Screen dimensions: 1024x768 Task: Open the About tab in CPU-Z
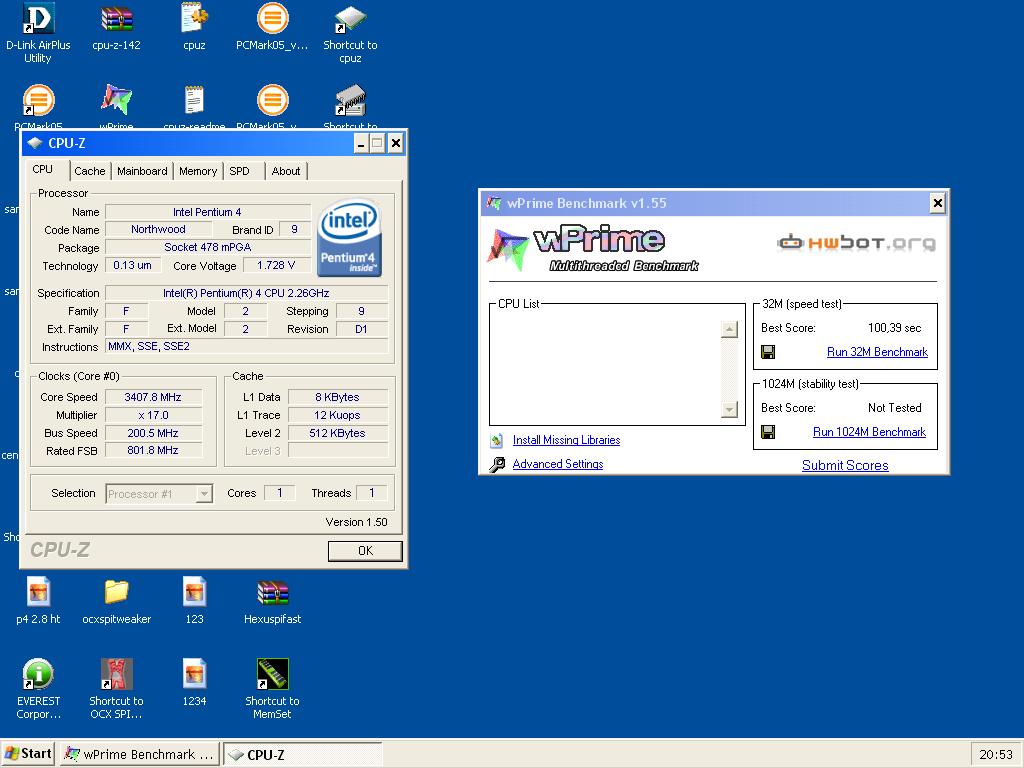(286, 171)
